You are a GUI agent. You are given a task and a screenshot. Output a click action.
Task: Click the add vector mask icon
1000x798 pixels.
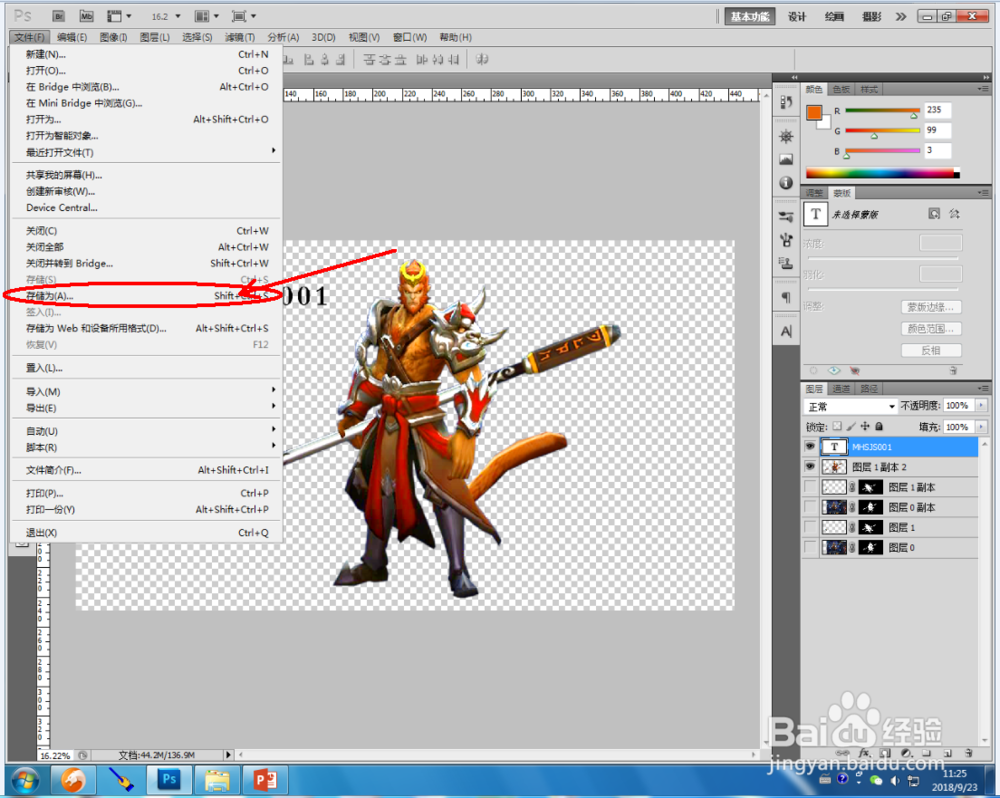[x=955, y=214]
